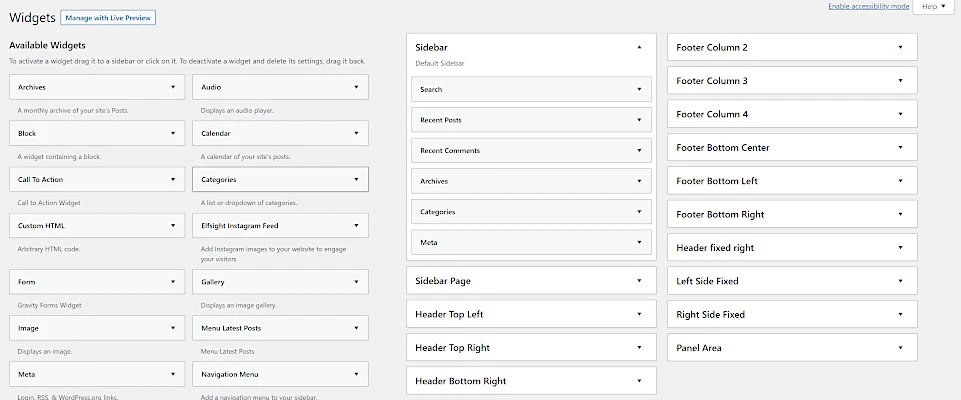Select the Menu Latest Posts widget title
The image size is (961, 400).
(x=231, y=328)
